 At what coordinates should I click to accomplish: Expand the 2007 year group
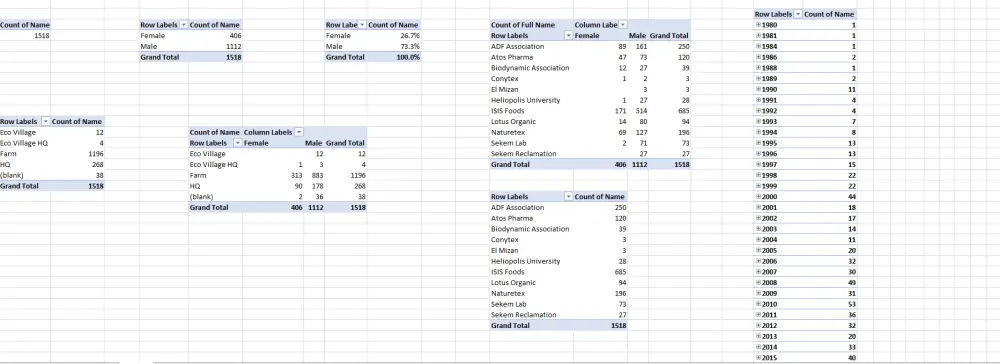click(x=759, y=272)
